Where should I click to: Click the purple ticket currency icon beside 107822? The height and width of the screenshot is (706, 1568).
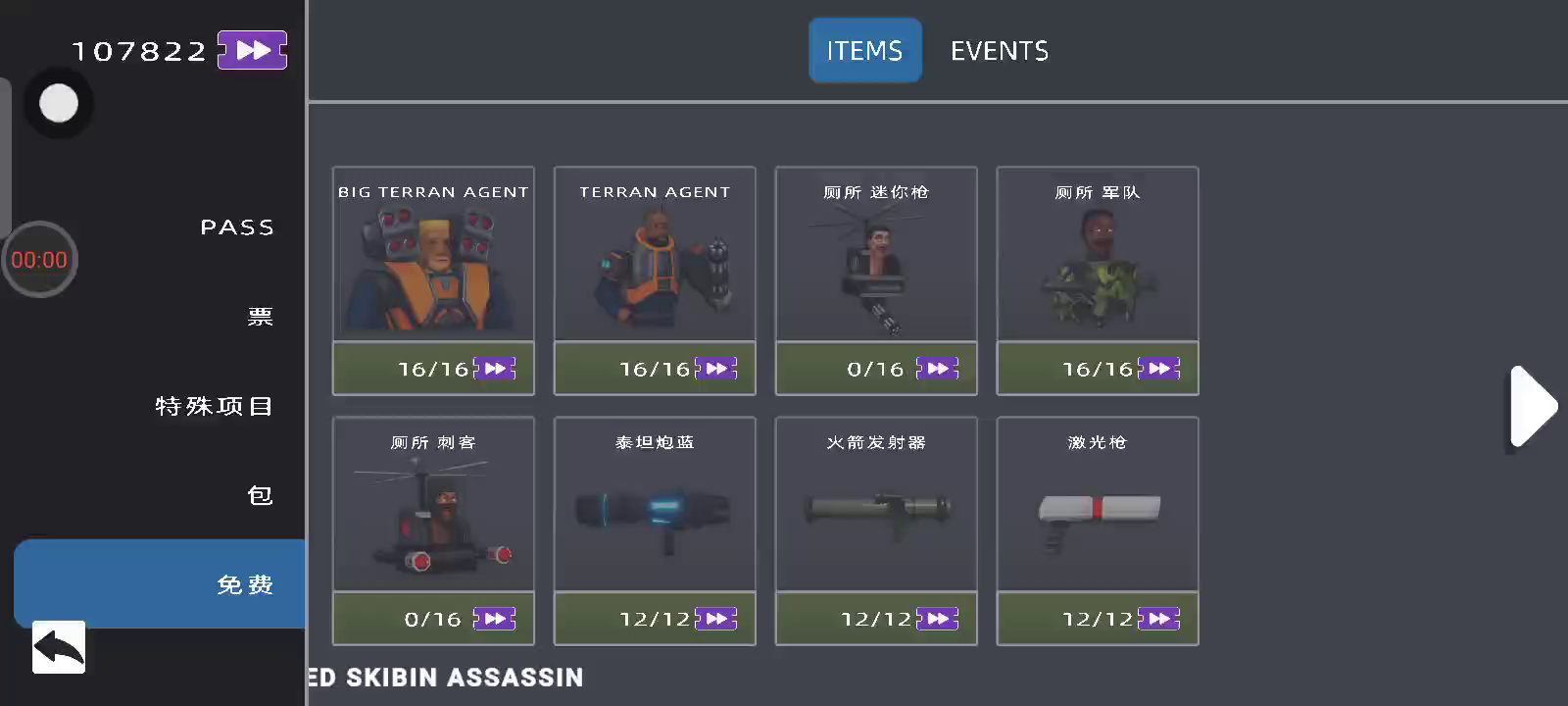252,50
